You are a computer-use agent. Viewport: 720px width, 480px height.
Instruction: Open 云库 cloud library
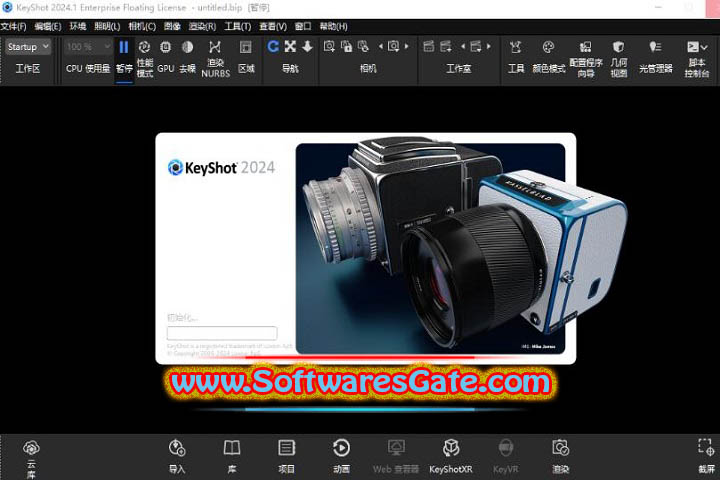(x=31, y=458)
